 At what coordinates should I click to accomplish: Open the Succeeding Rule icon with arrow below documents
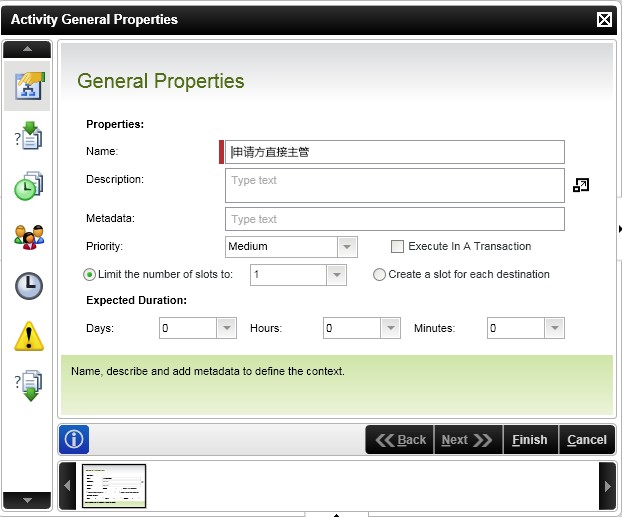[29, 386]
